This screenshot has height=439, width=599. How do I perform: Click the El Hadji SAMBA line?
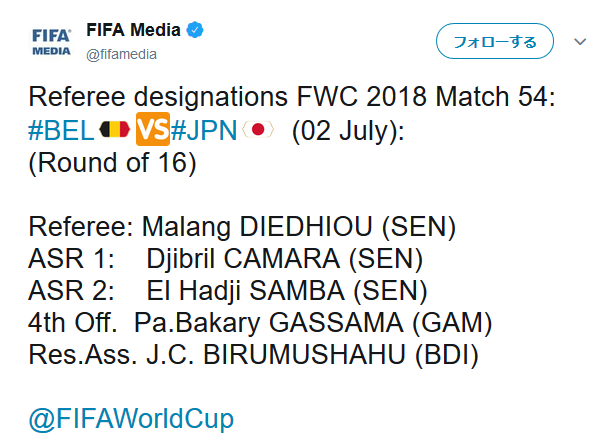coord(228,291)
